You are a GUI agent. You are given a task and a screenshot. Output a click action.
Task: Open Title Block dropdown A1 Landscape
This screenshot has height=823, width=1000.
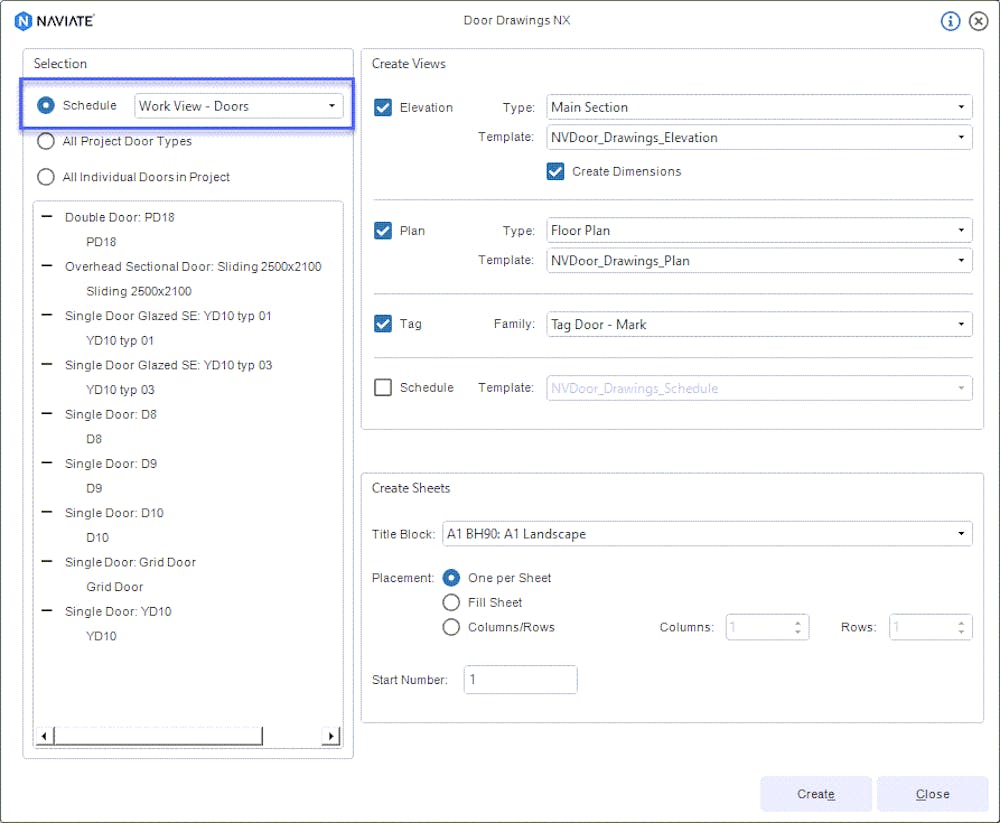707,534
